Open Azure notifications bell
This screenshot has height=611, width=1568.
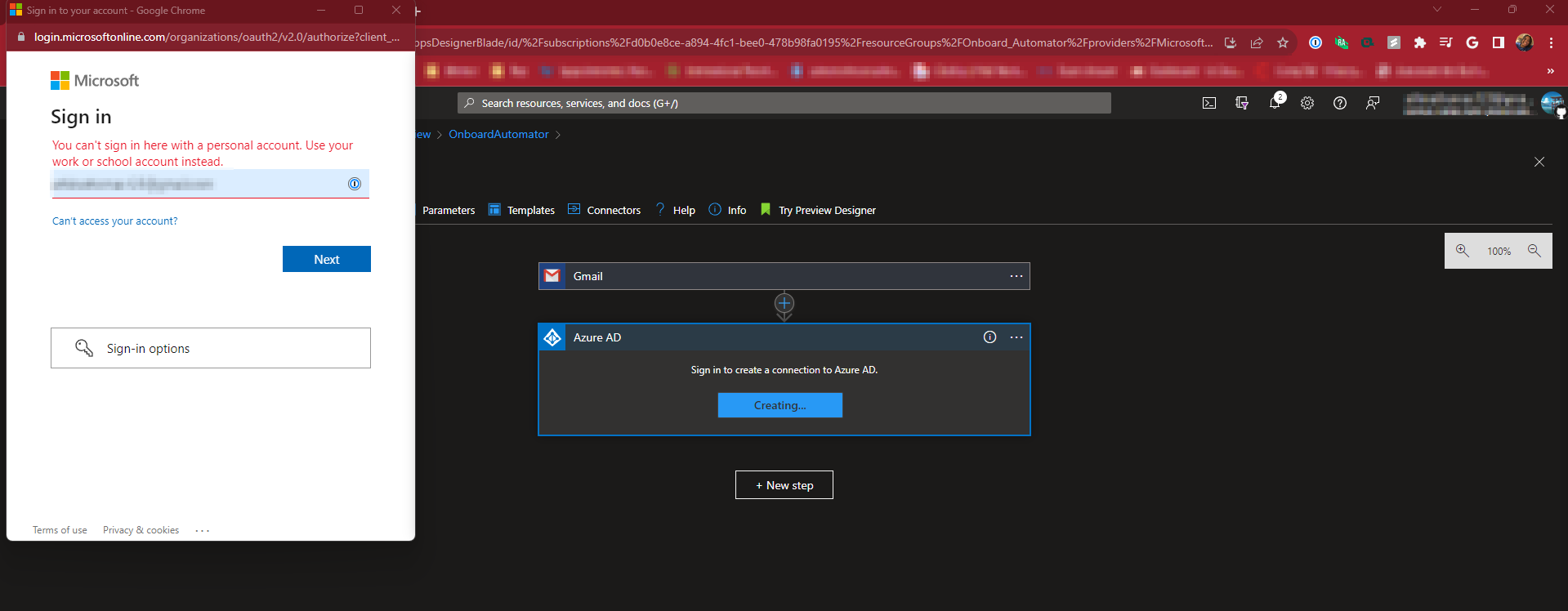click(x=1275, y=103)
